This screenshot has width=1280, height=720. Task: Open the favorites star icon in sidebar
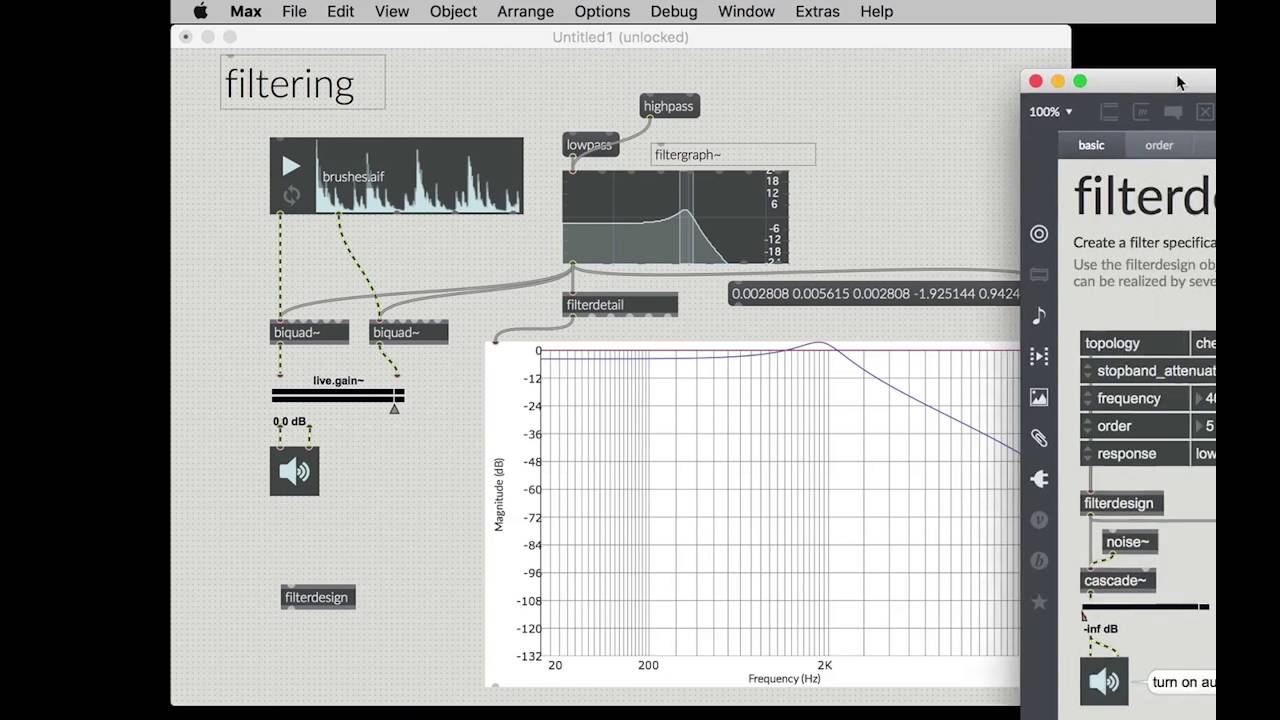click(1039, 602)
